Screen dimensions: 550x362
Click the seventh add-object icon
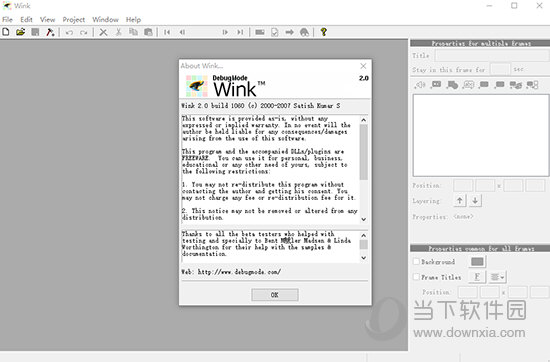click(x=516, y=85)
